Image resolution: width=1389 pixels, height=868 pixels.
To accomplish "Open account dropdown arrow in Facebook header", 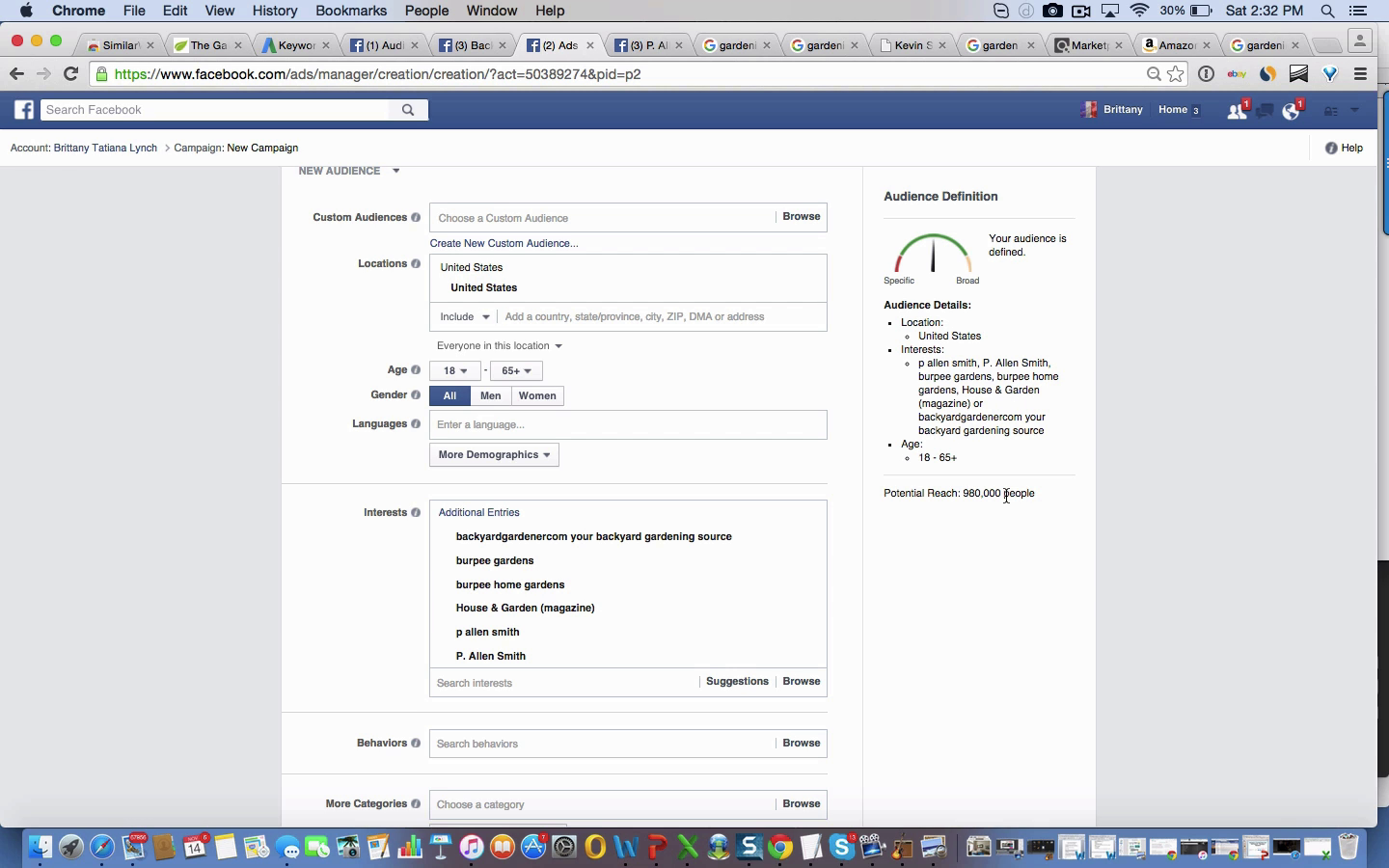I will pos(1354,111).
